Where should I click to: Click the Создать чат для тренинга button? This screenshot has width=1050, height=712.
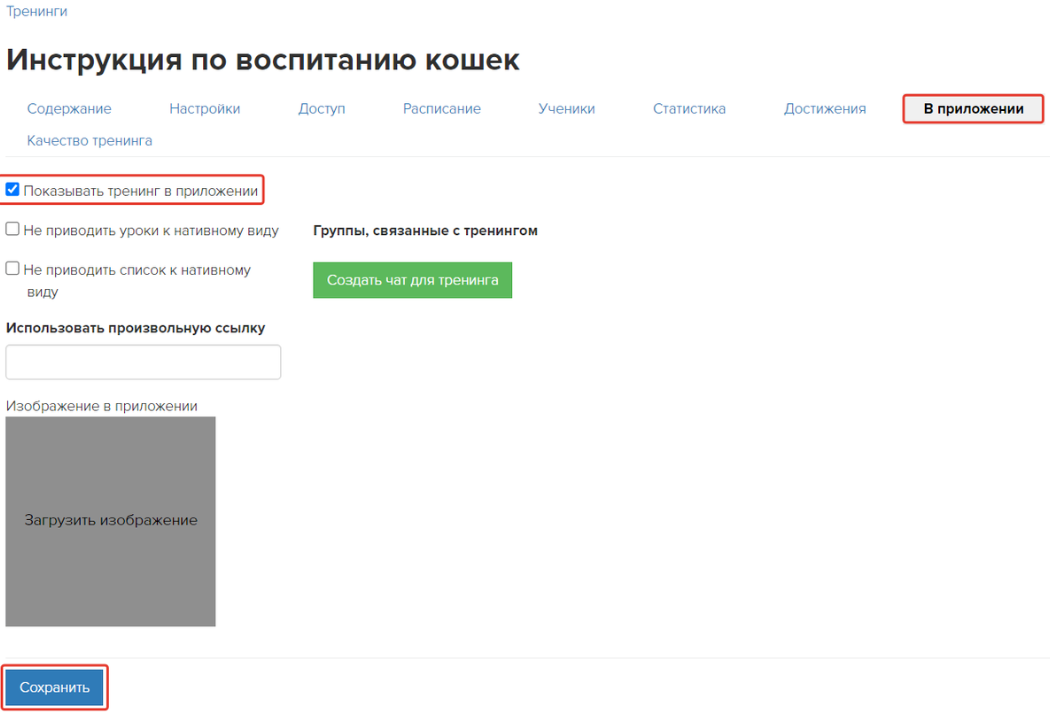point(412,280)
